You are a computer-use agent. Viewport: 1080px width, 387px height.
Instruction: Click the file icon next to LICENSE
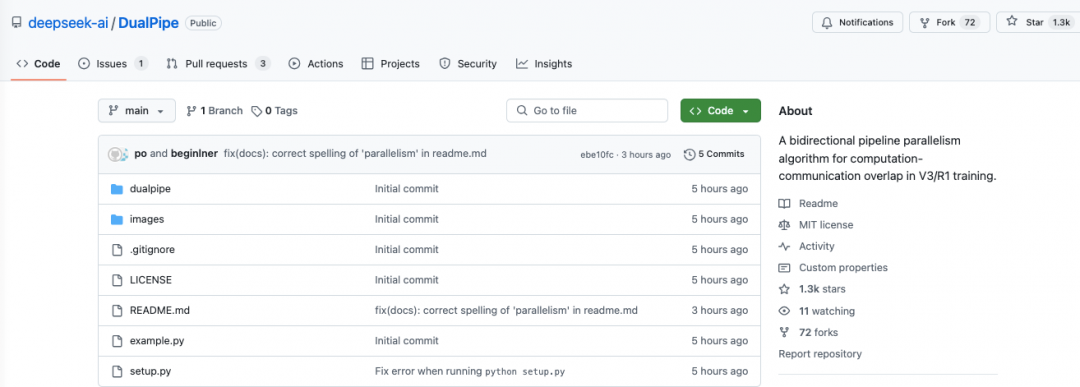(116, 280)
